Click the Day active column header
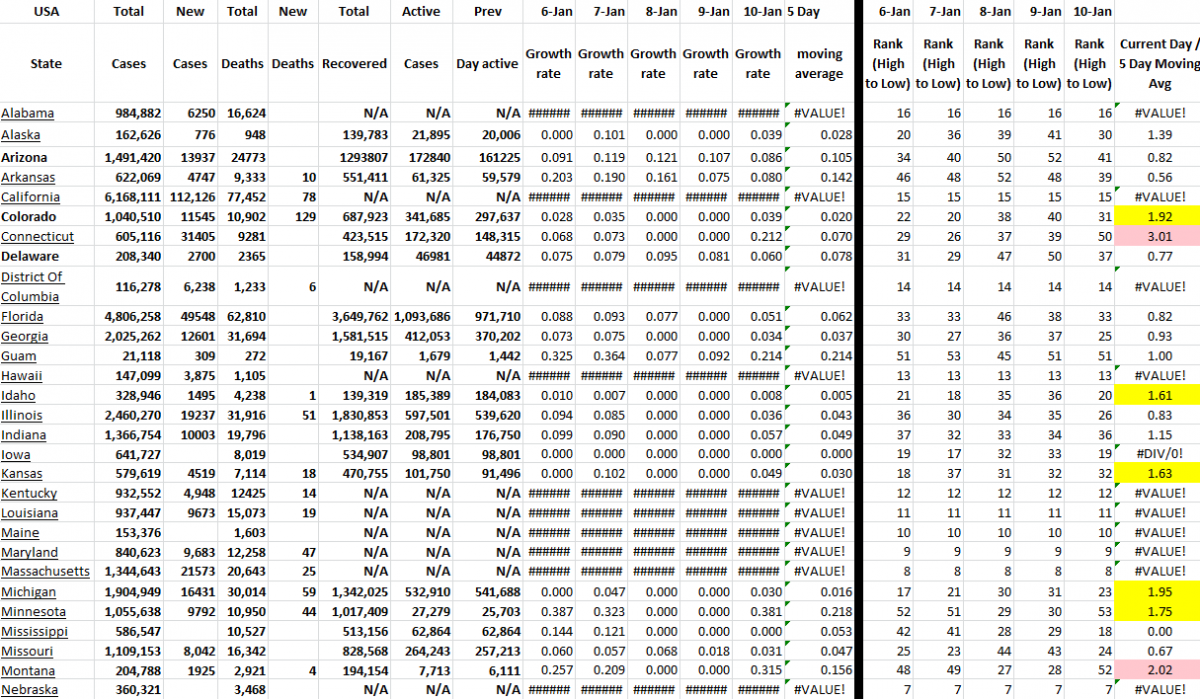 pyautogui.click(x=487, y=64)
